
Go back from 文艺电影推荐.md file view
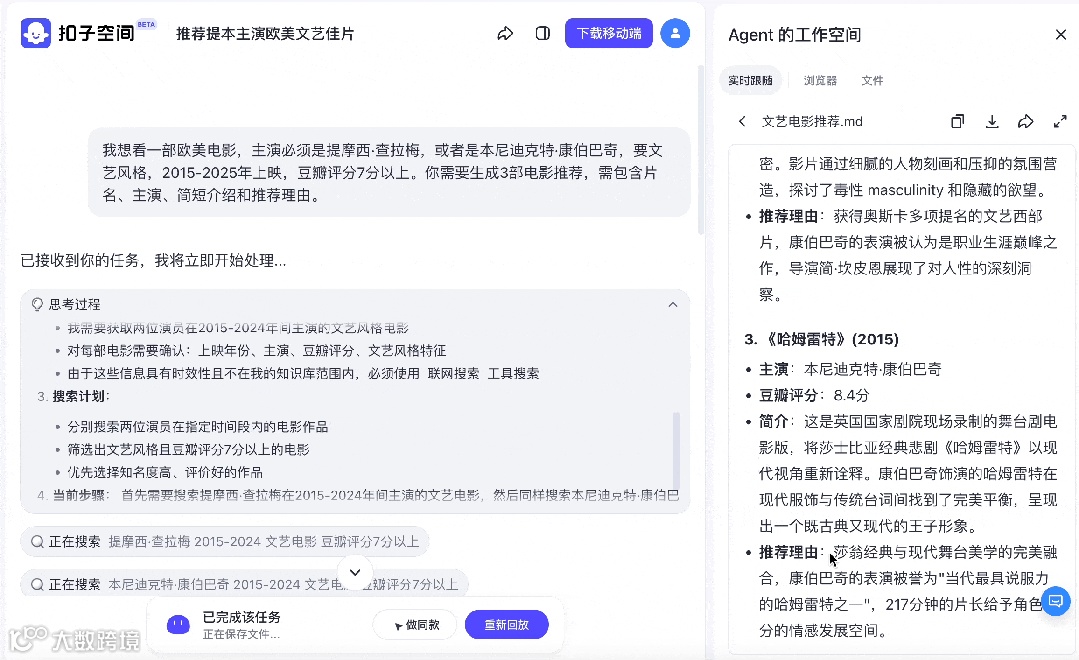tap(742, 121)
